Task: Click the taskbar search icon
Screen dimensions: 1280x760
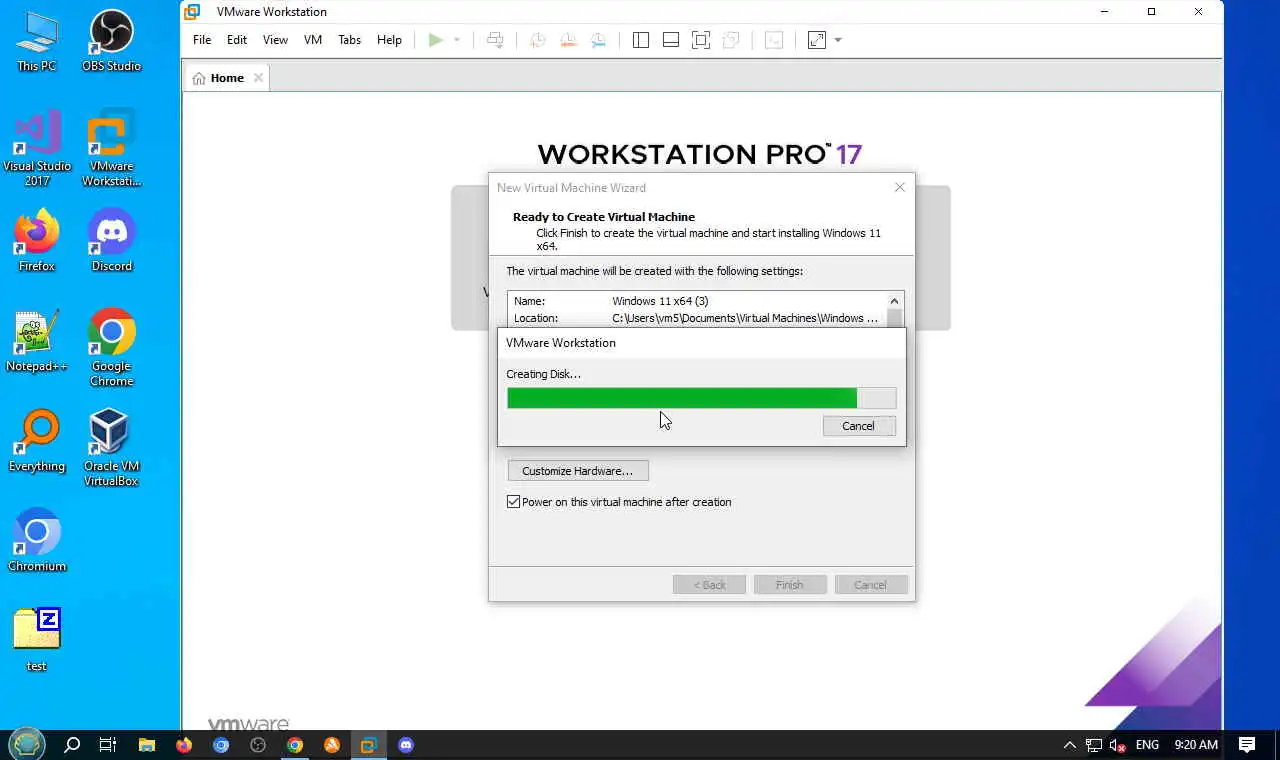Action: 72,745
